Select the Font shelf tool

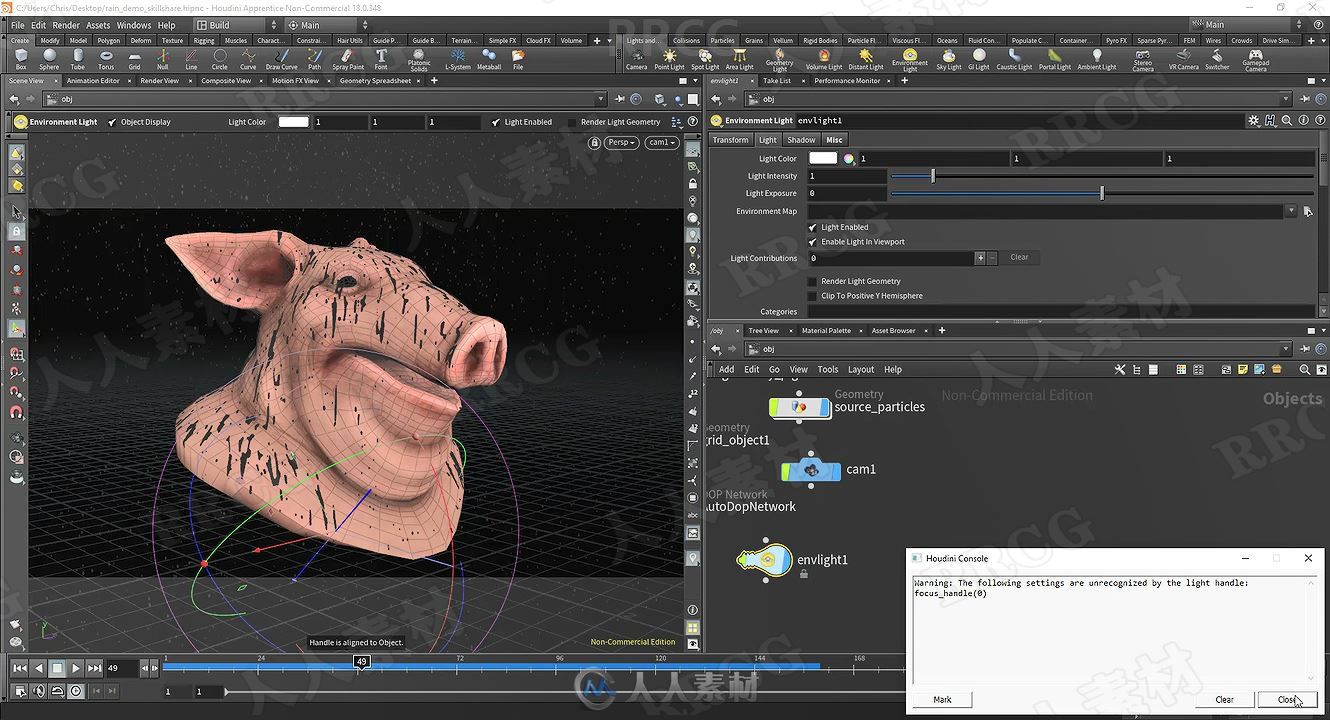click(381, 59)
